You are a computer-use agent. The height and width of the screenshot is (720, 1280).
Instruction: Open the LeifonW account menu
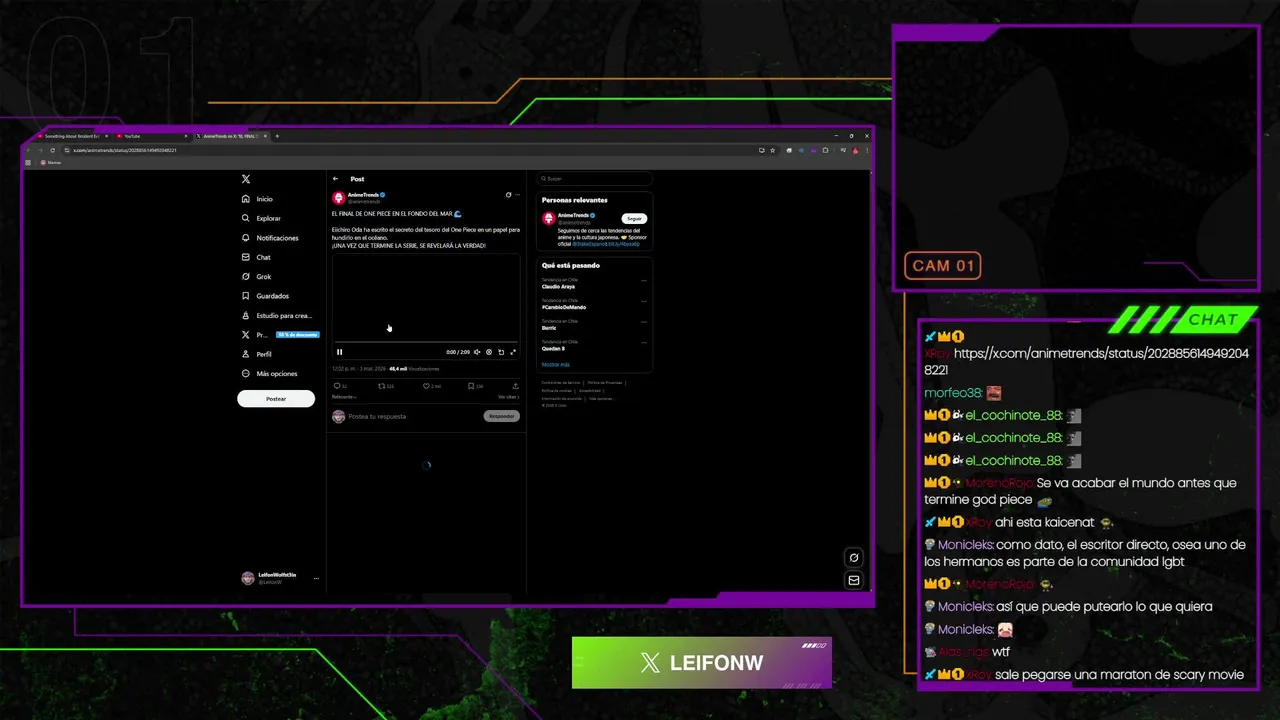(281, 578)
